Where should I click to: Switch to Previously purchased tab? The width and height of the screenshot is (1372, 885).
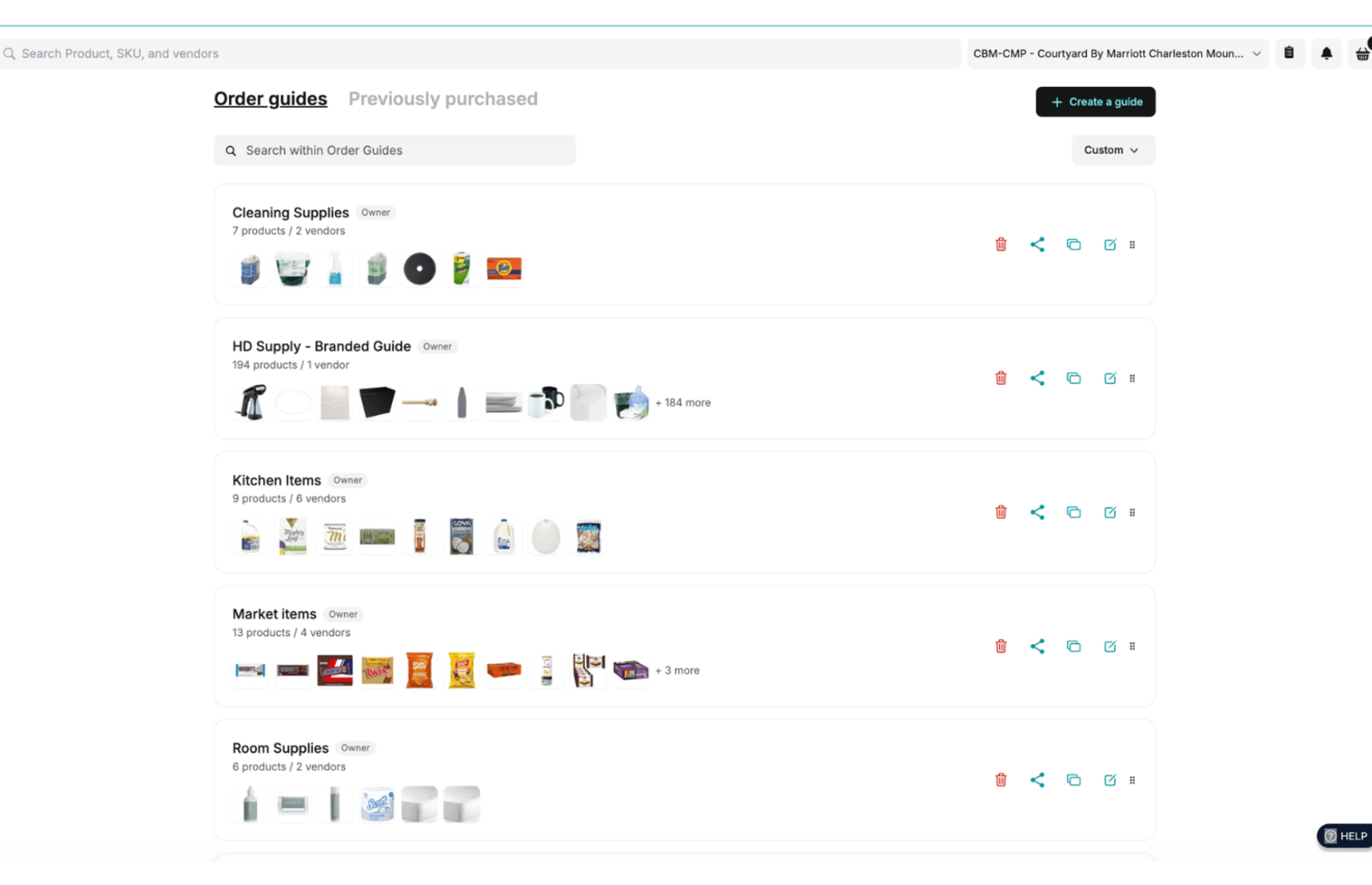point(442,99)
